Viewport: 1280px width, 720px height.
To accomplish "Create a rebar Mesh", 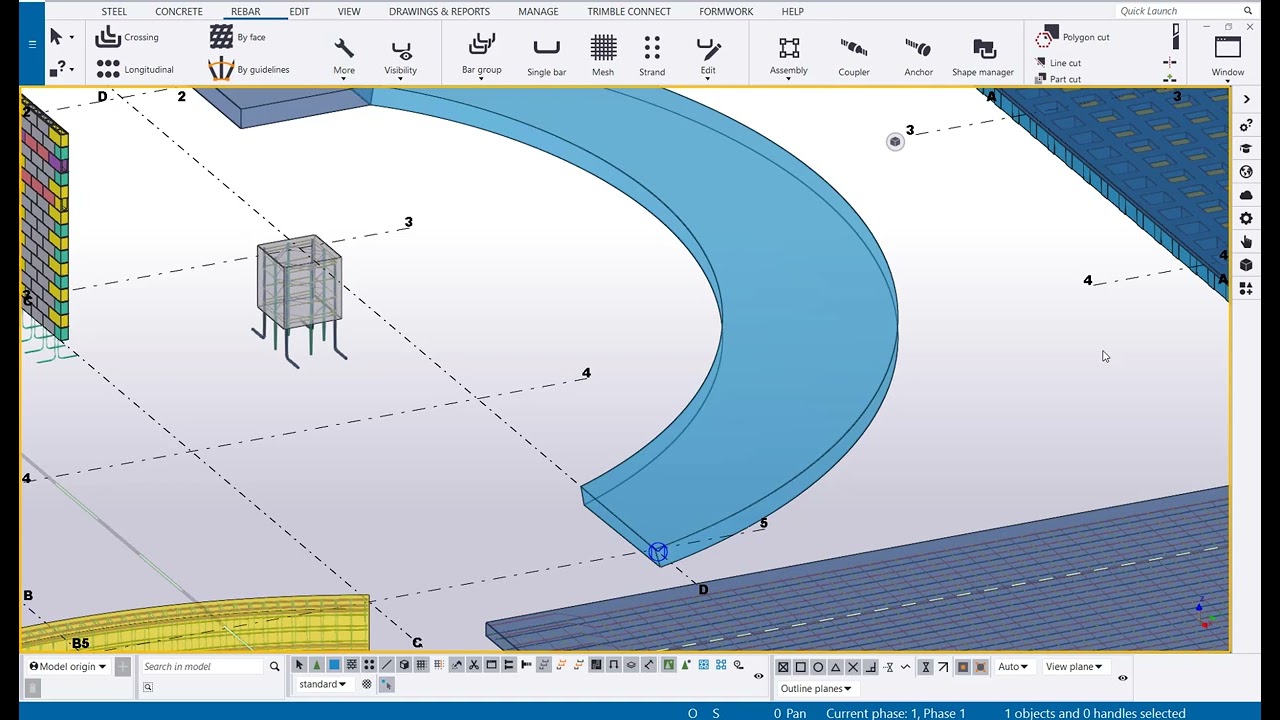I will coord(603,55).
